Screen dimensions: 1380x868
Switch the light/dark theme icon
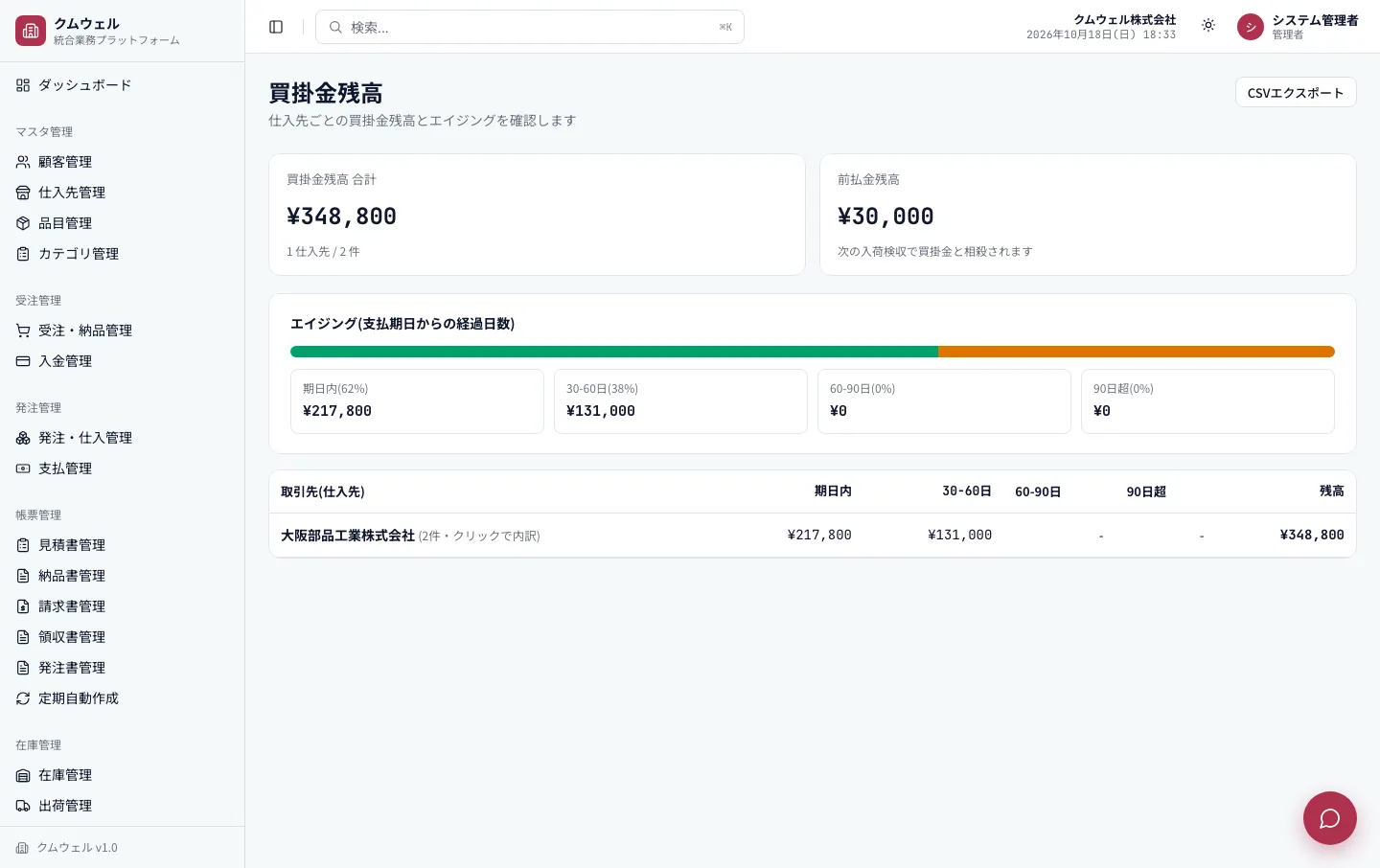[1208, 26]
